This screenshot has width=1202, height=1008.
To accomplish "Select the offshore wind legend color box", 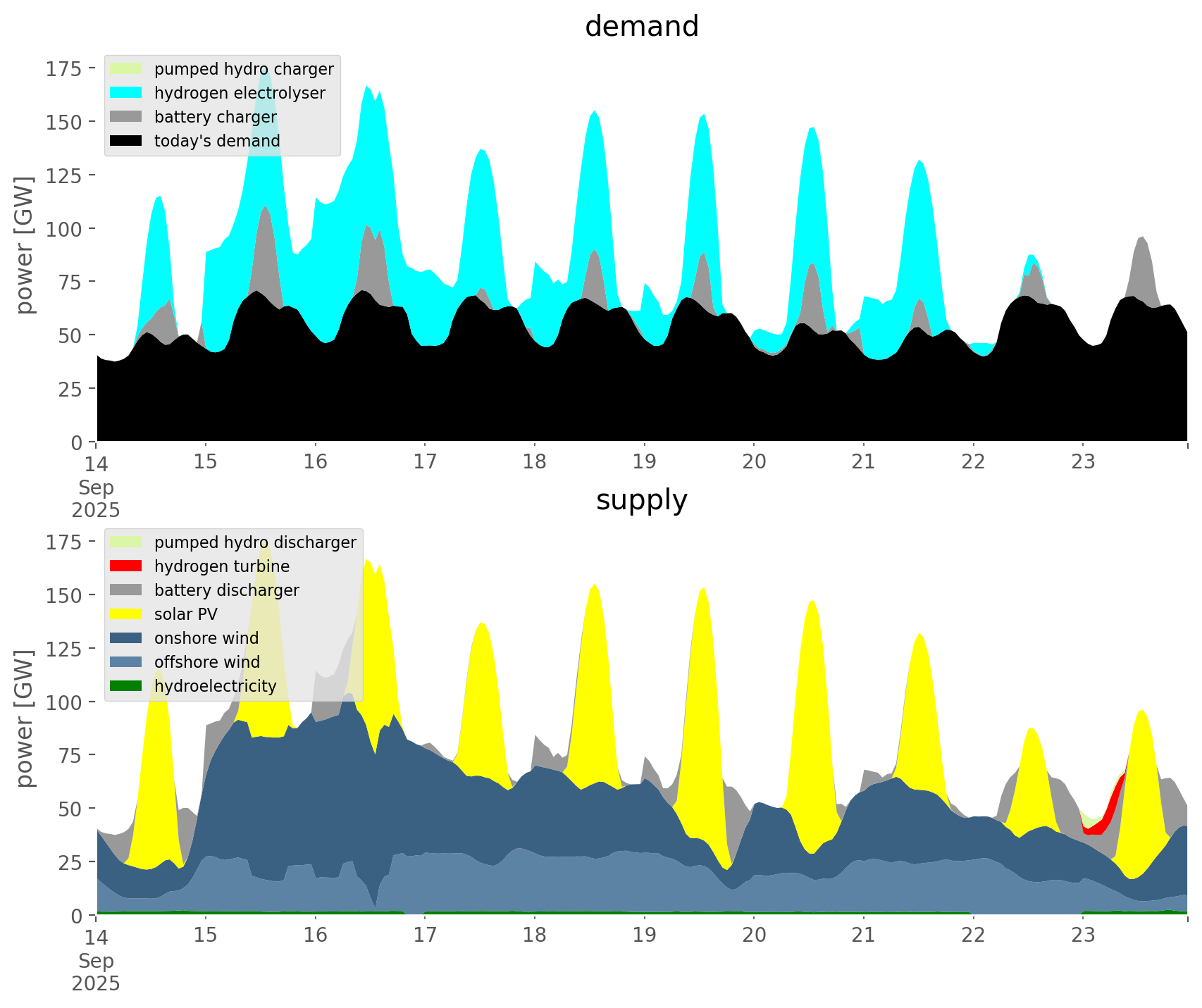I will 125,662.
